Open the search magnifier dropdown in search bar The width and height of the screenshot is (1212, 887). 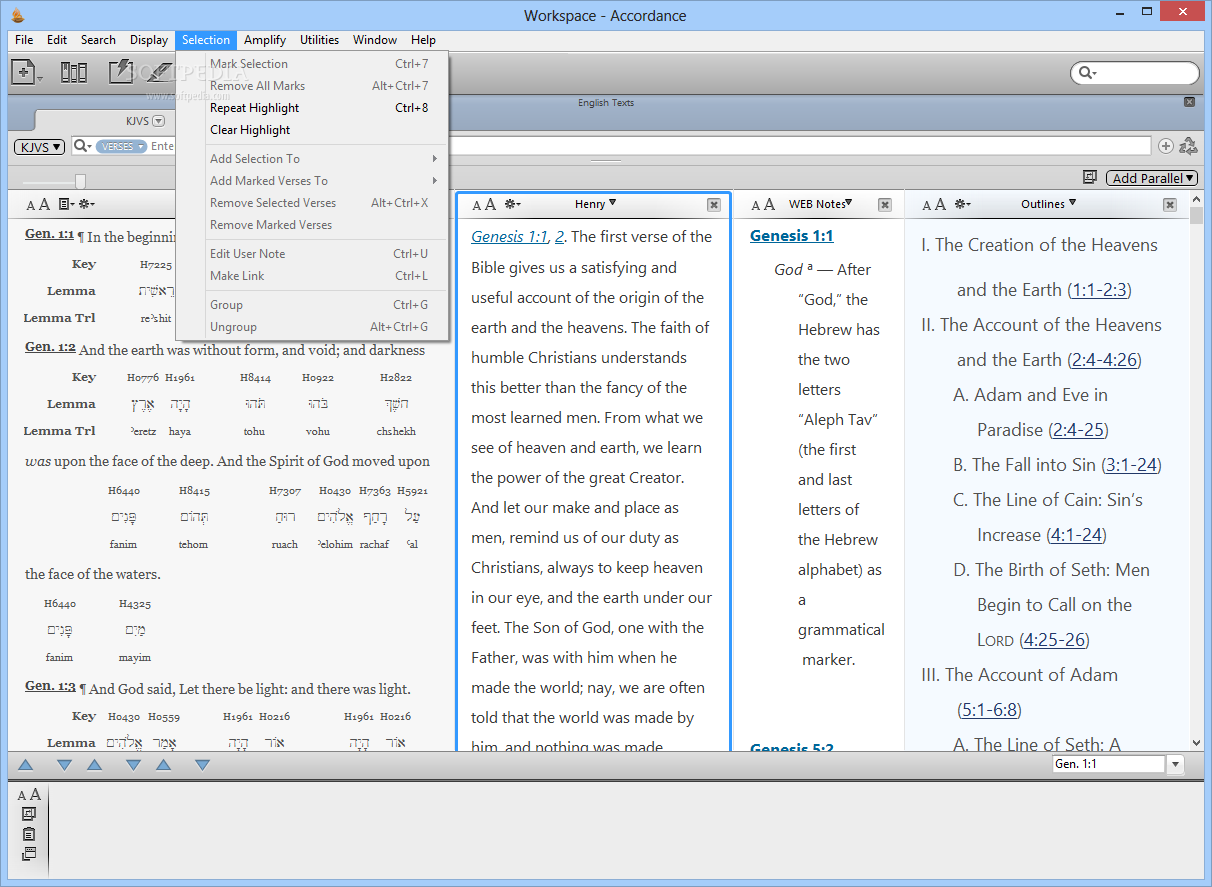82,147
